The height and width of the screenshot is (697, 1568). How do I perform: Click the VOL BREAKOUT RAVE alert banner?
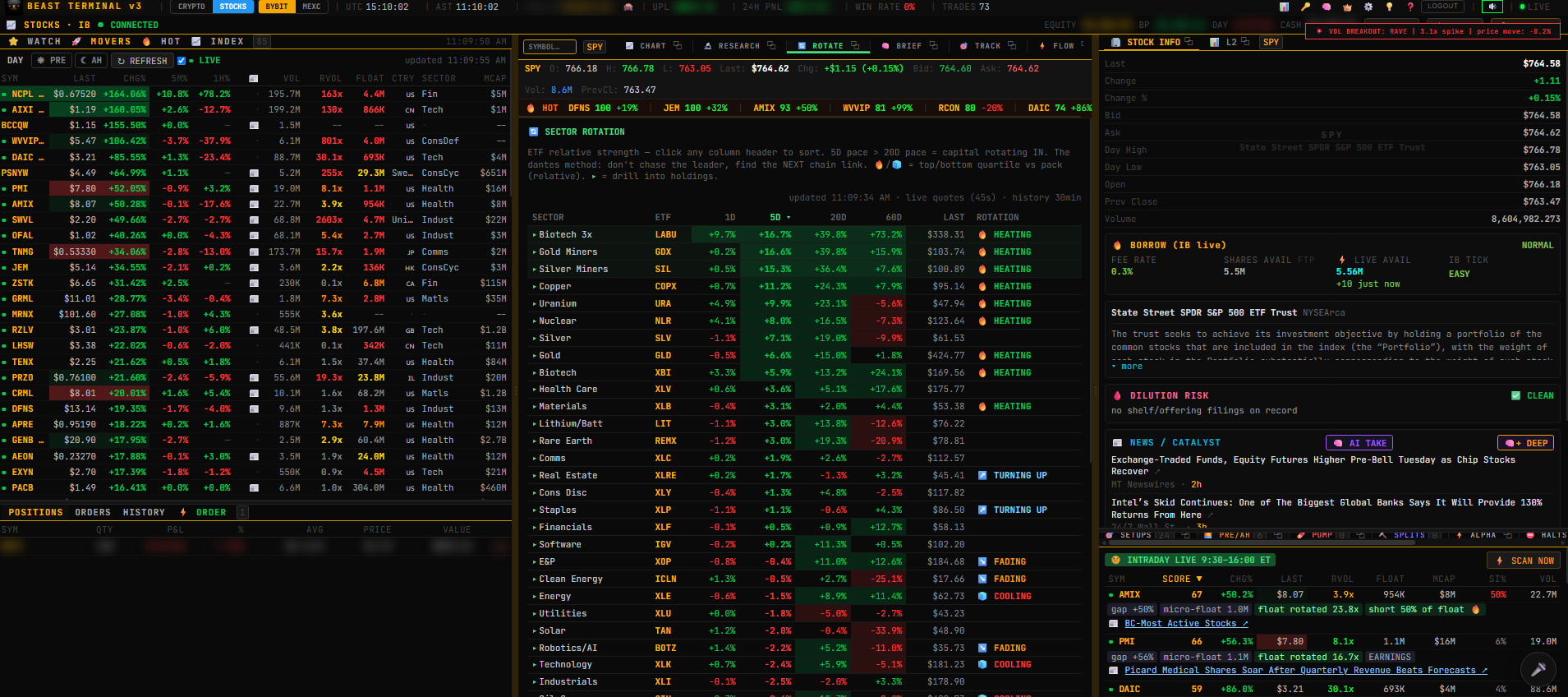[x=1434, y=31]
